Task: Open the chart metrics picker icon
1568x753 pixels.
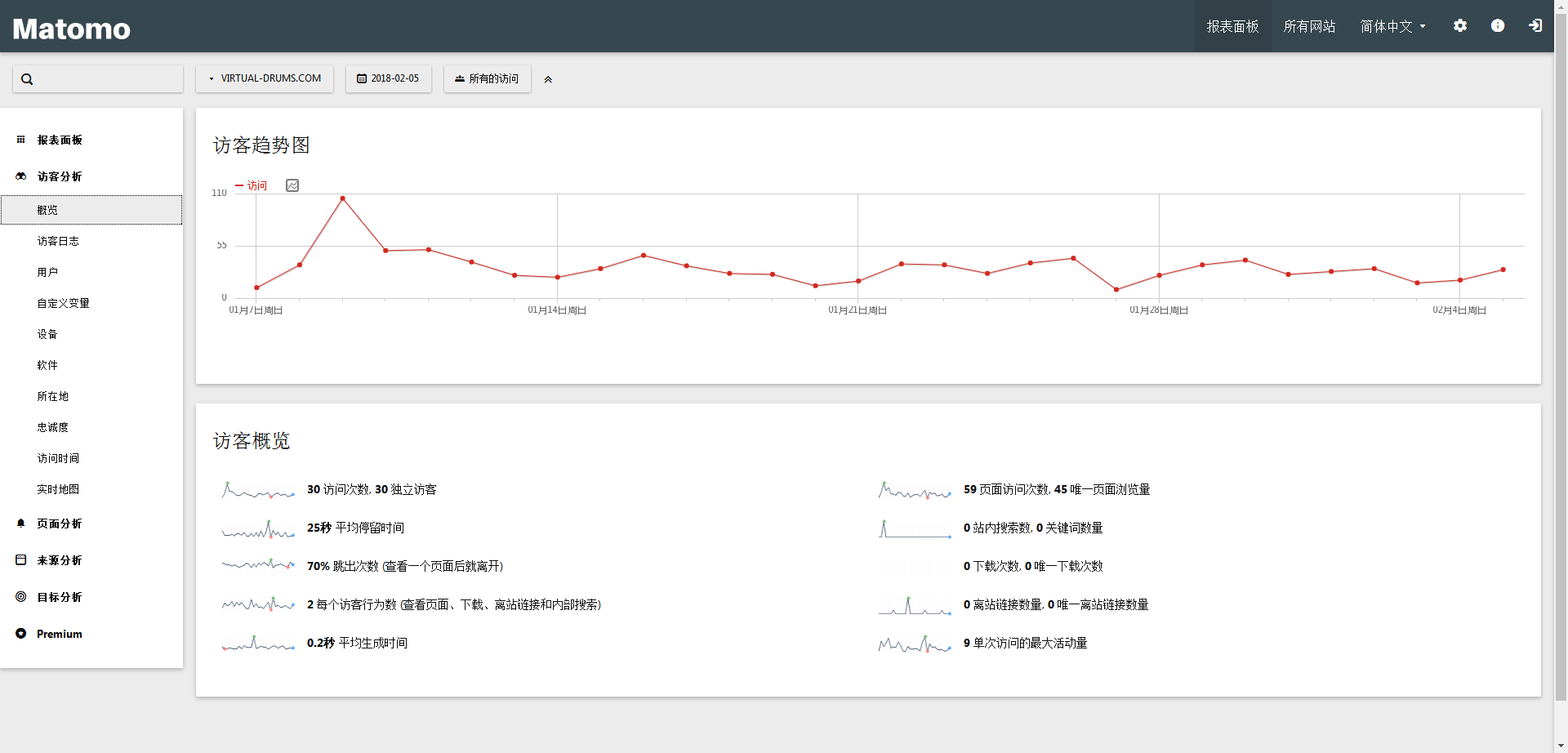Action: click(x=292, y=185)
